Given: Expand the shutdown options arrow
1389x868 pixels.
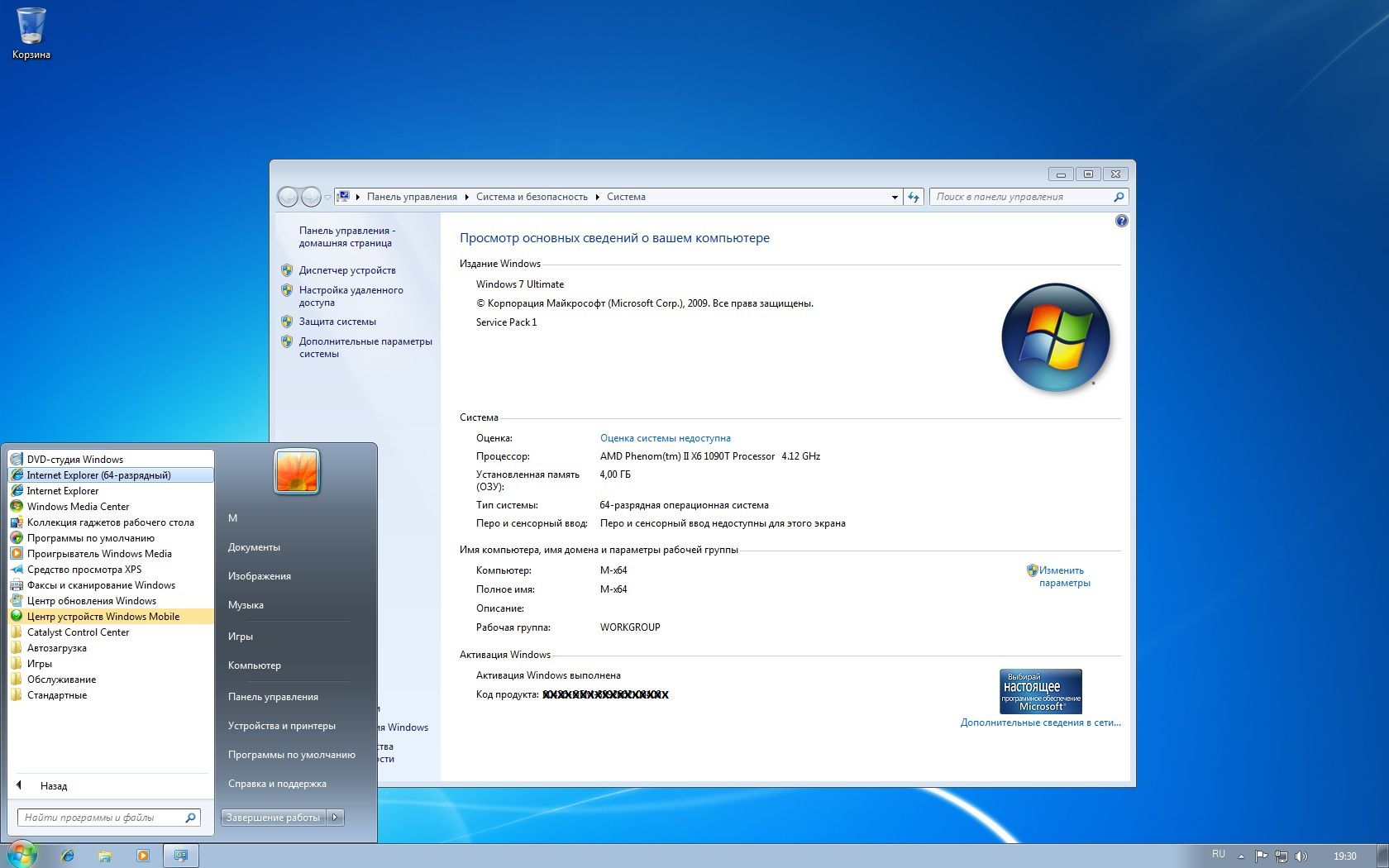Looking at the screenshot, I should 335,818.
